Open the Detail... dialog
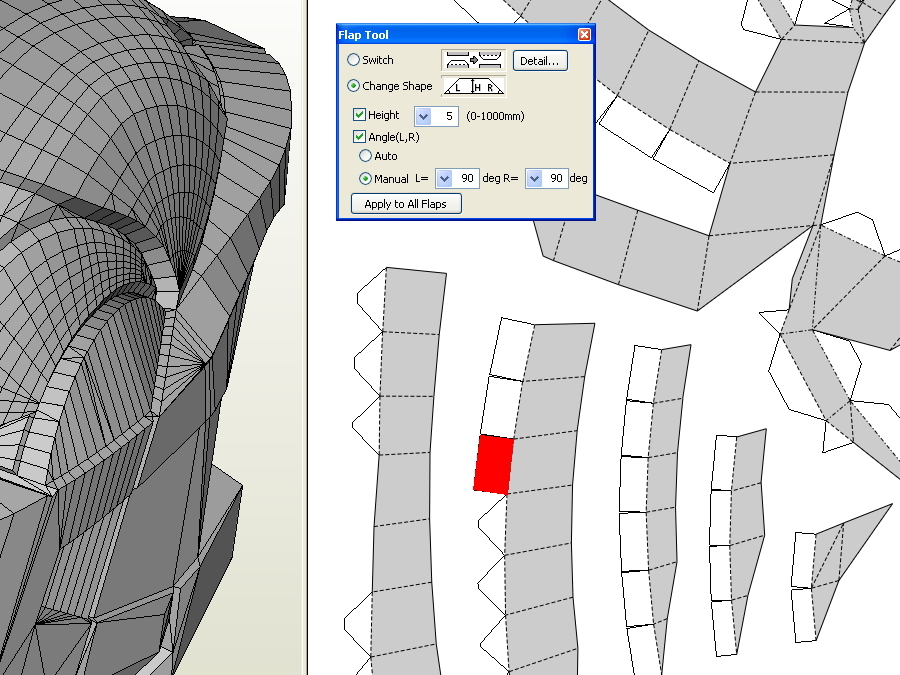 tap(540, 61)
